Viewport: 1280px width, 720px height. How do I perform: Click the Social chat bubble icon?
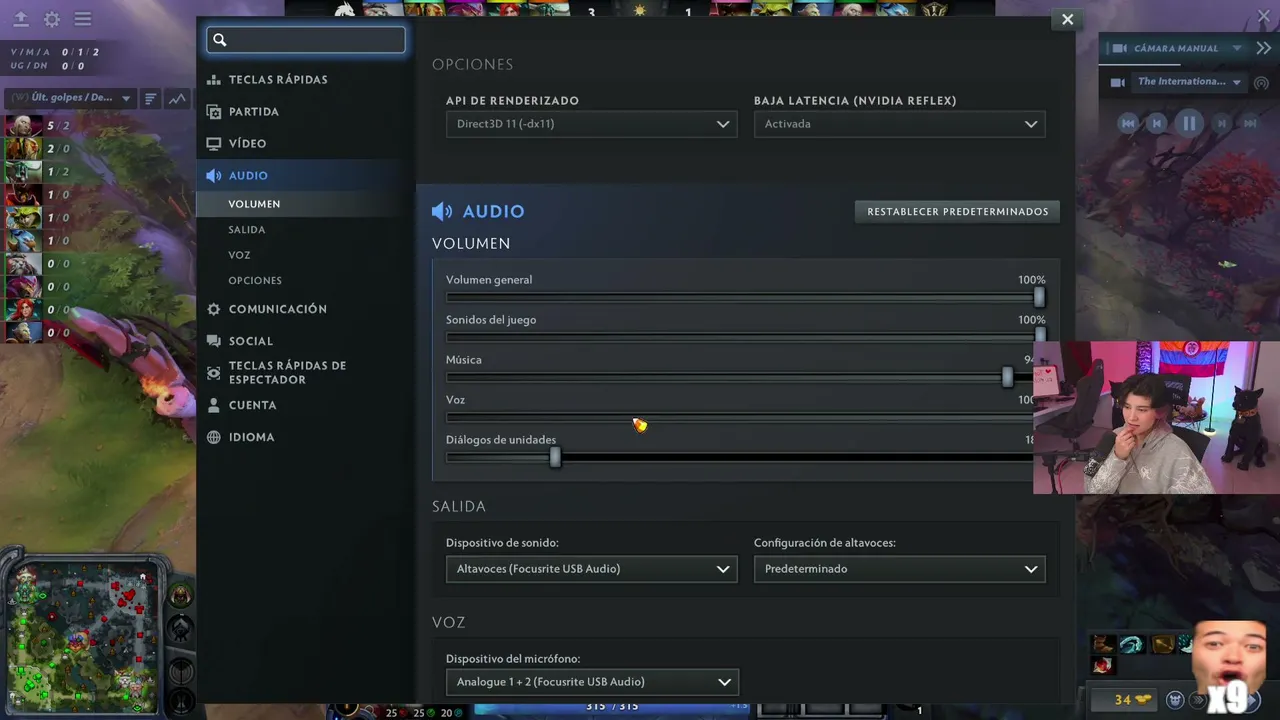(x=213, y=341)
